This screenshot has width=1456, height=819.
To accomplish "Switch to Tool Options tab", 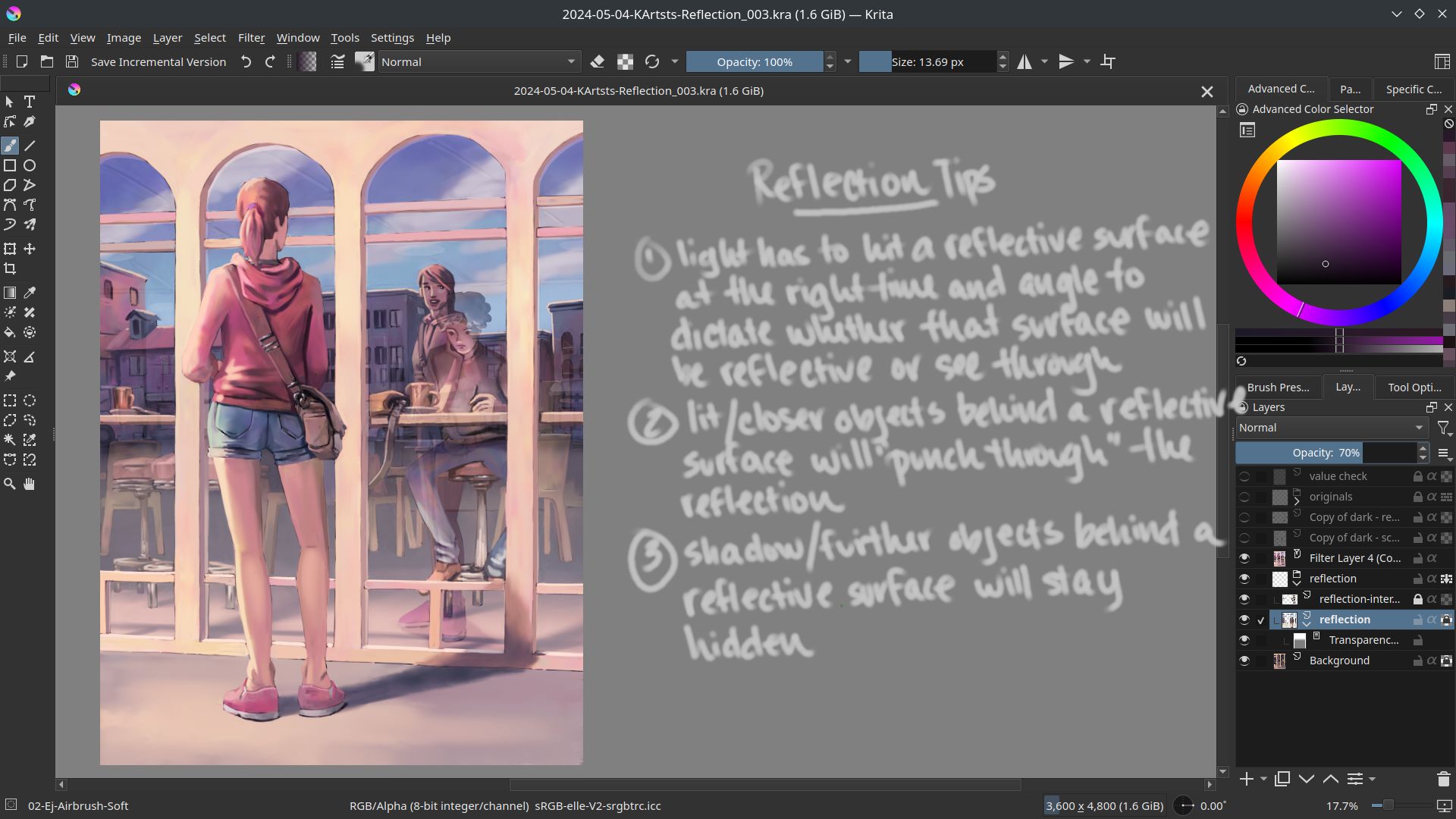I will click(1414, 387).
